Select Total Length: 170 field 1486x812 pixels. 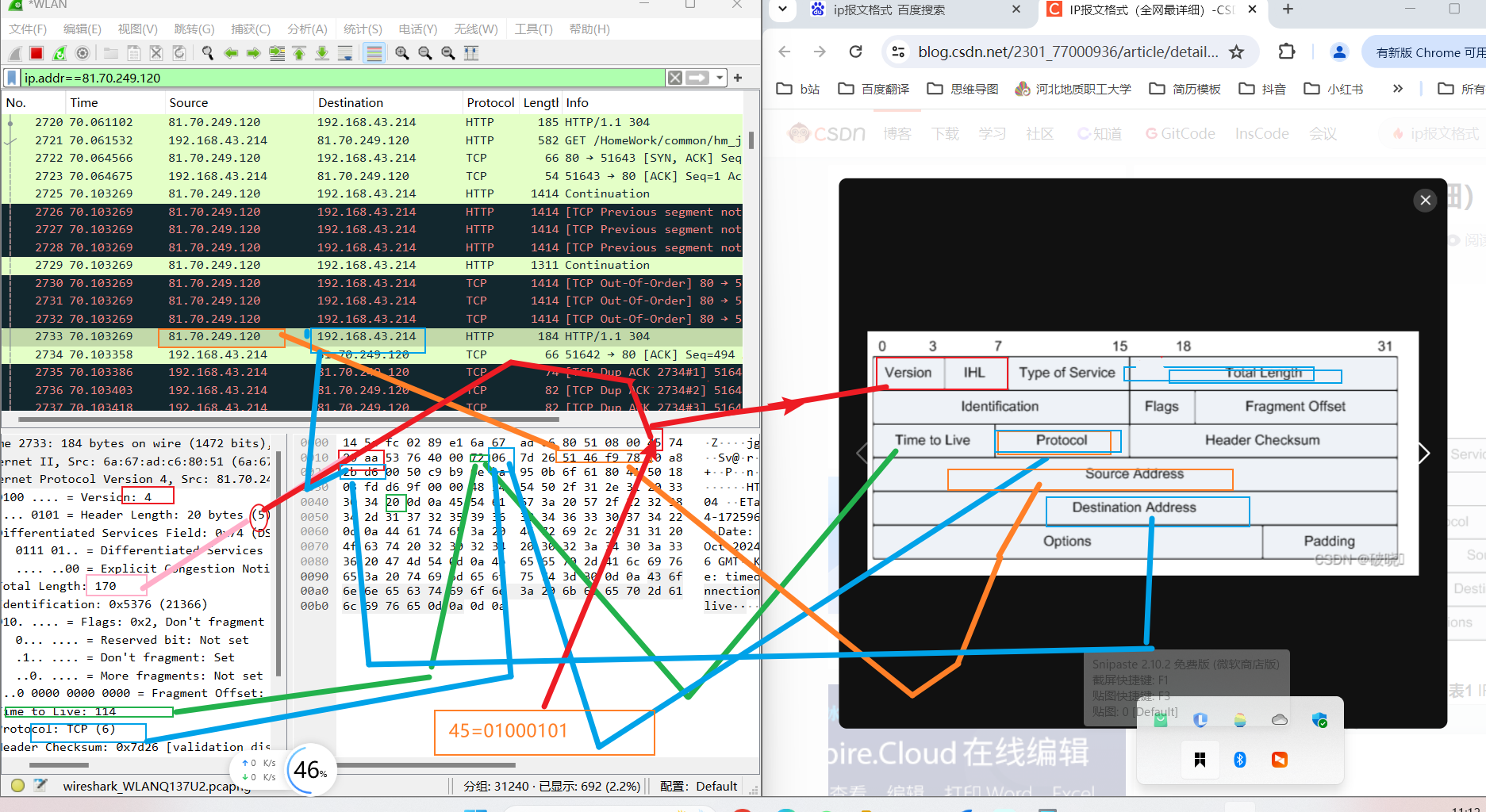(x=136, y=586)
